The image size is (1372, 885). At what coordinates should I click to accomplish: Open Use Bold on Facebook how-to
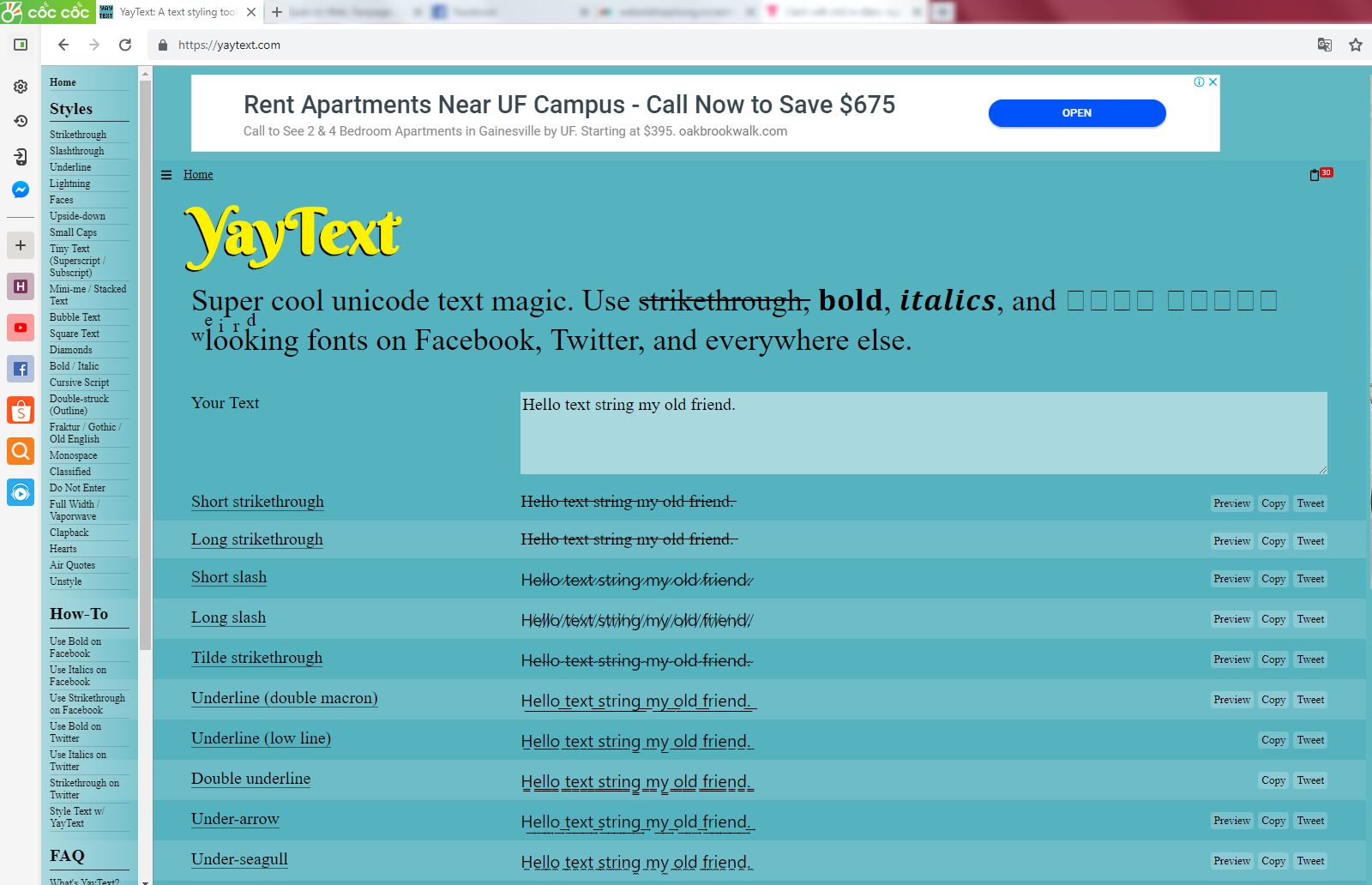(x=75, y=647)
